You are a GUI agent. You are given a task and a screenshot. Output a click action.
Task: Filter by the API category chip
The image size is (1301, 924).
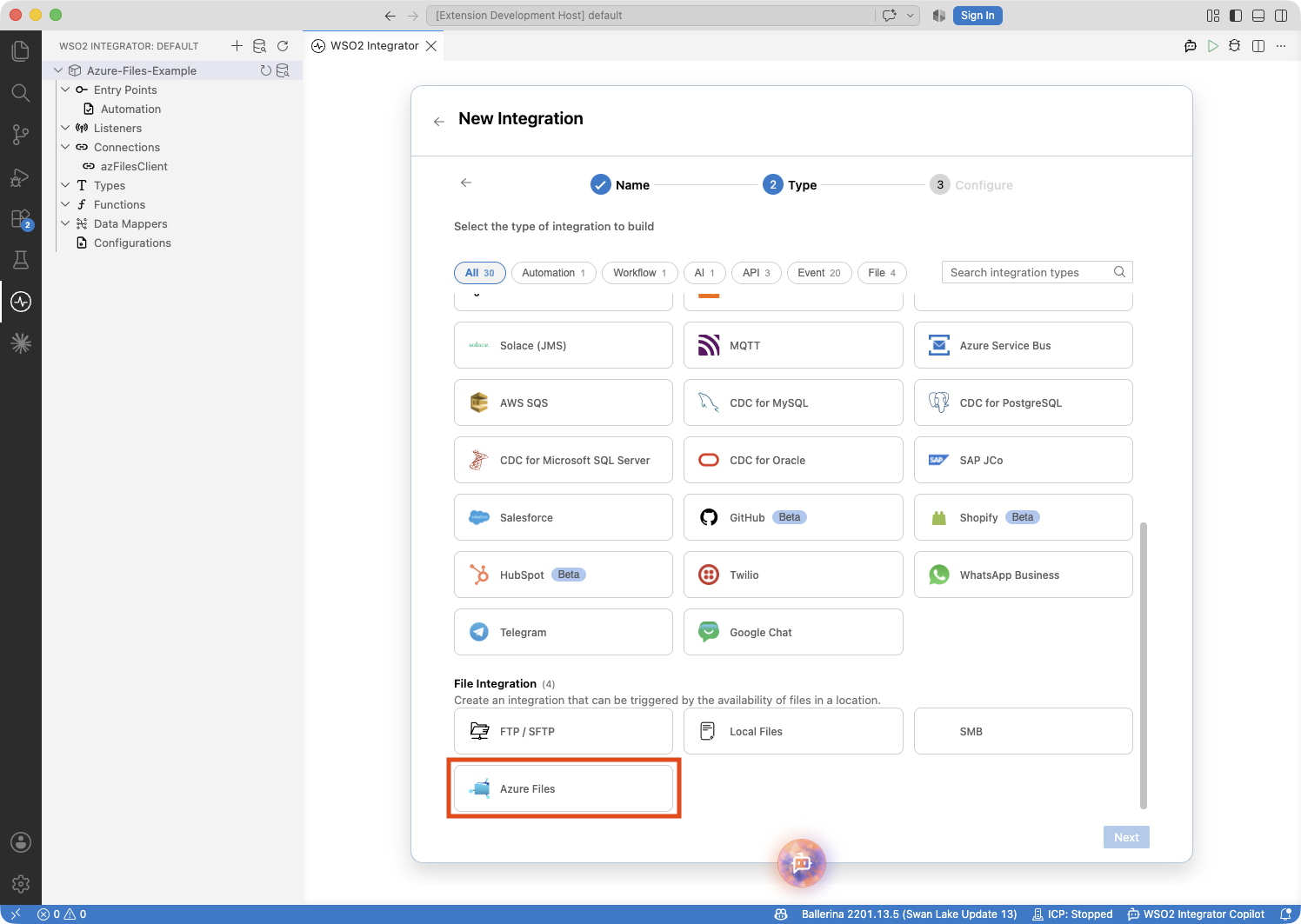click(x=757, y=273)
